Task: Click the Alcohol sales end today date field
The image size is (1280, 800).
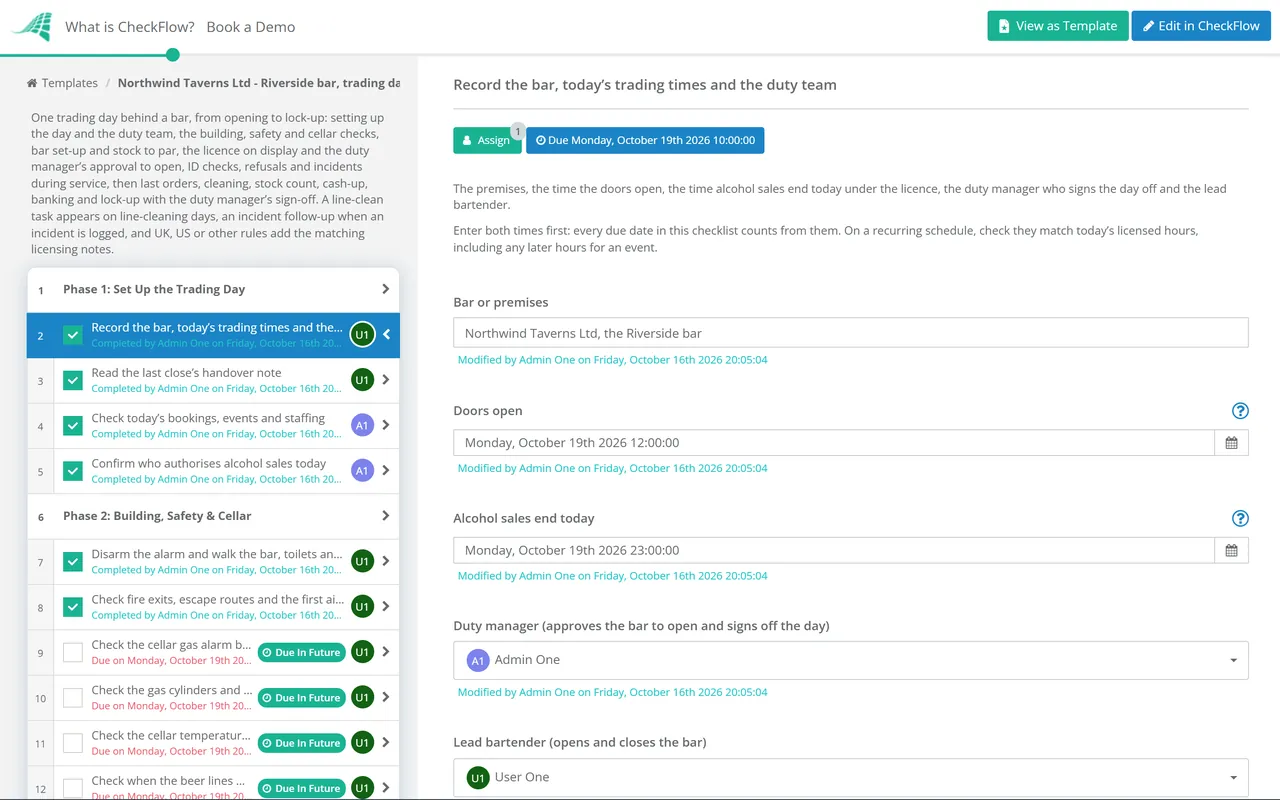Action: (x=834, y=551)
